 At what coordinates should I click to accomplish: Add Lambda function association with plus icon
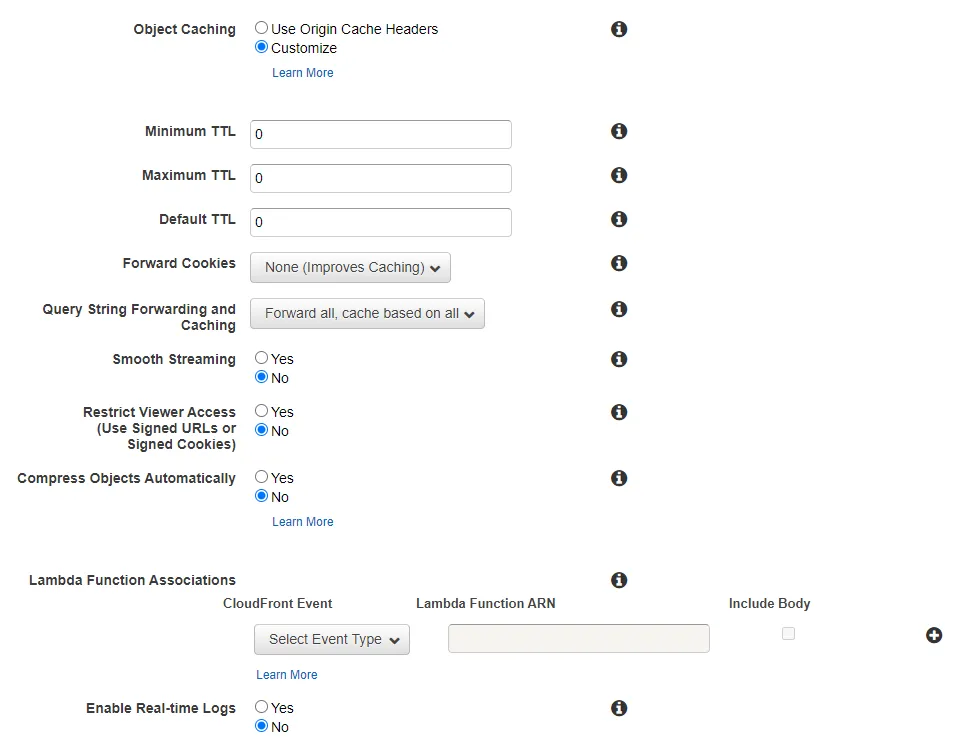click(934, 636)
